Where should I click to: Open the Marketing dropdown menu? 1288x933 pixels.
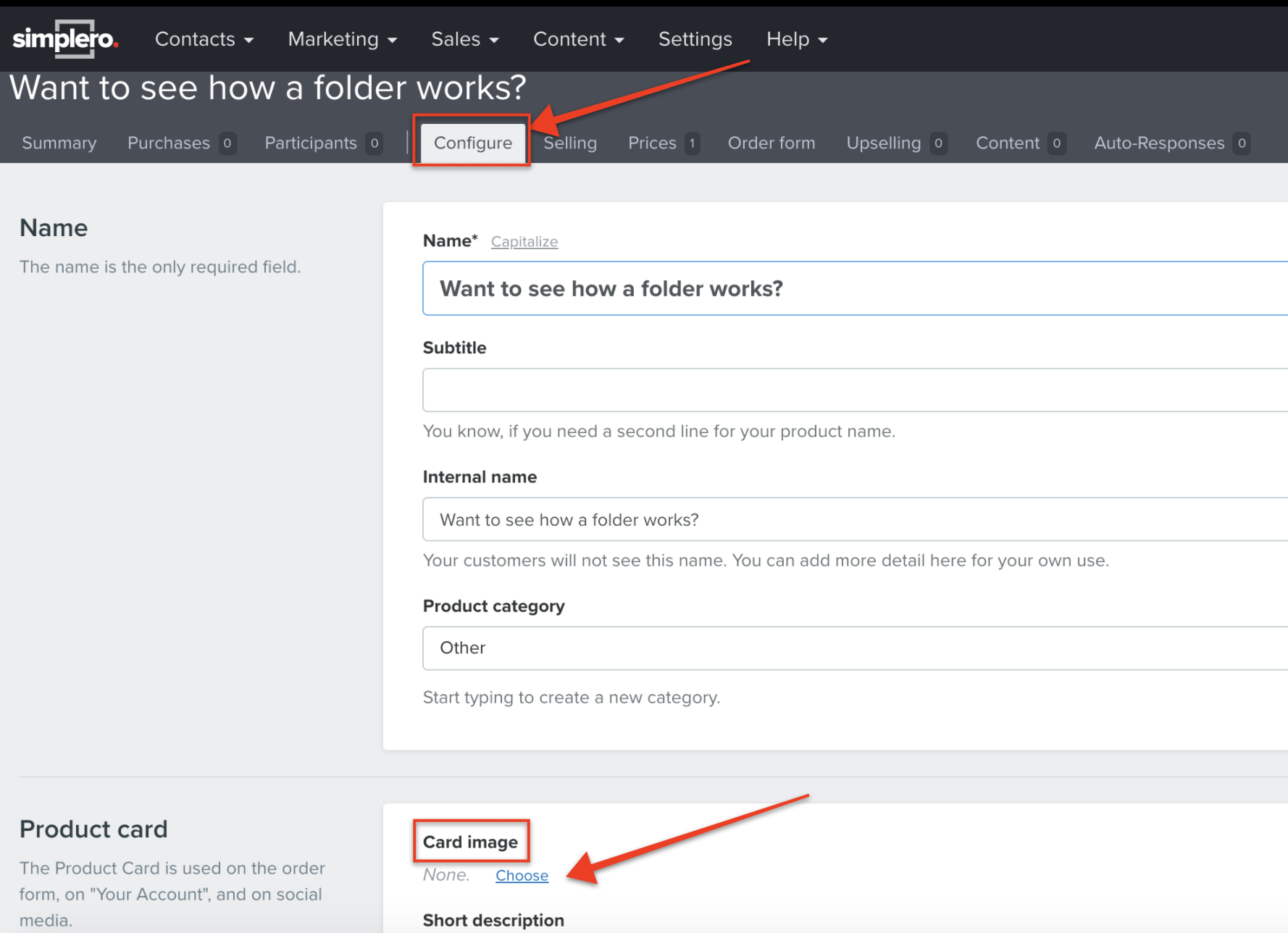click(x=343, y=39)
